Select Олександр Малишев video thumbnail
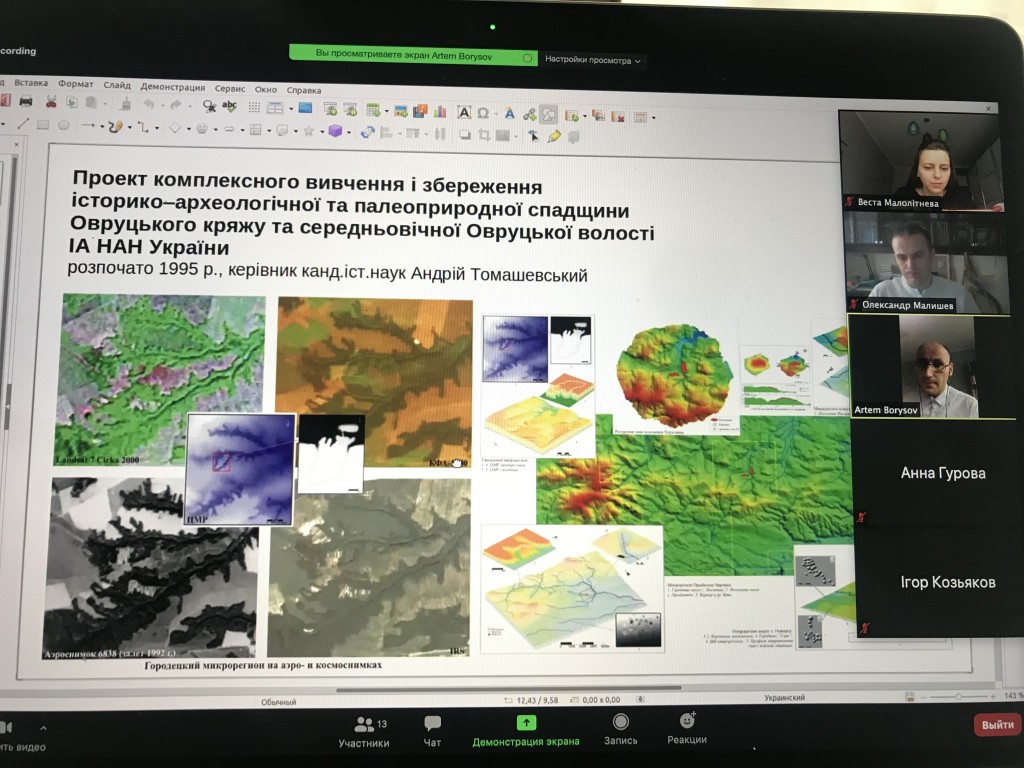This screenshot has width=1024, height=768. (x=927, y=263)
